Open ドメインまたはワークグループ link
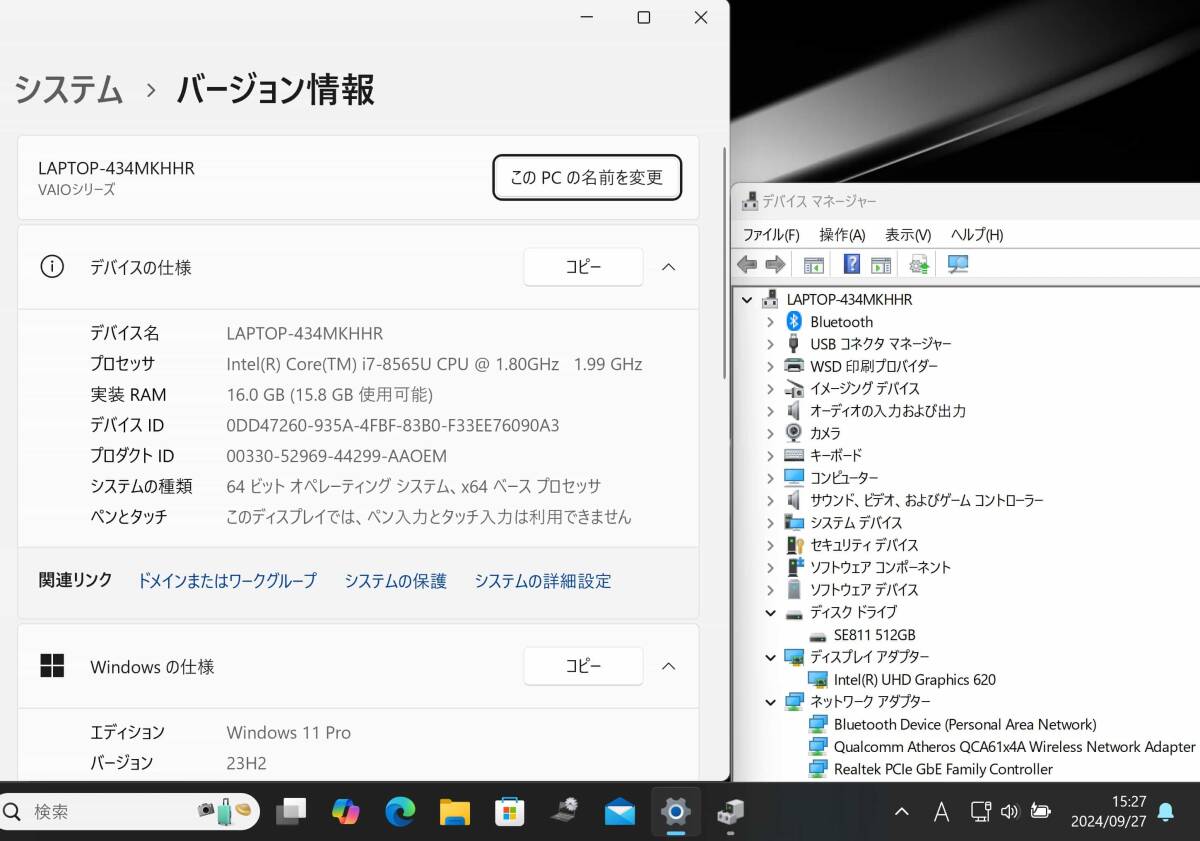 click(227, 580)
